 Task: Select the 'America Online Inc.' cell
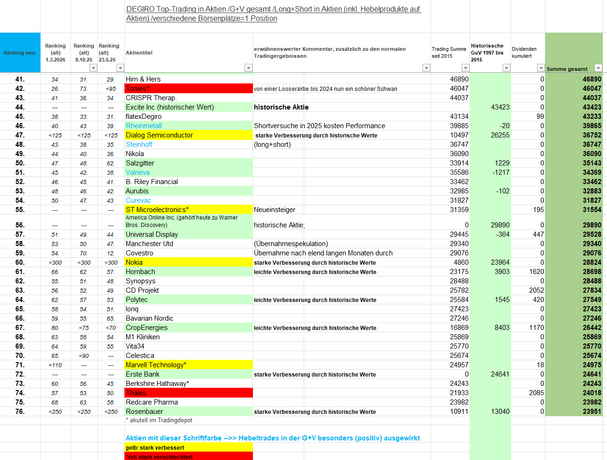click(189, 221)
